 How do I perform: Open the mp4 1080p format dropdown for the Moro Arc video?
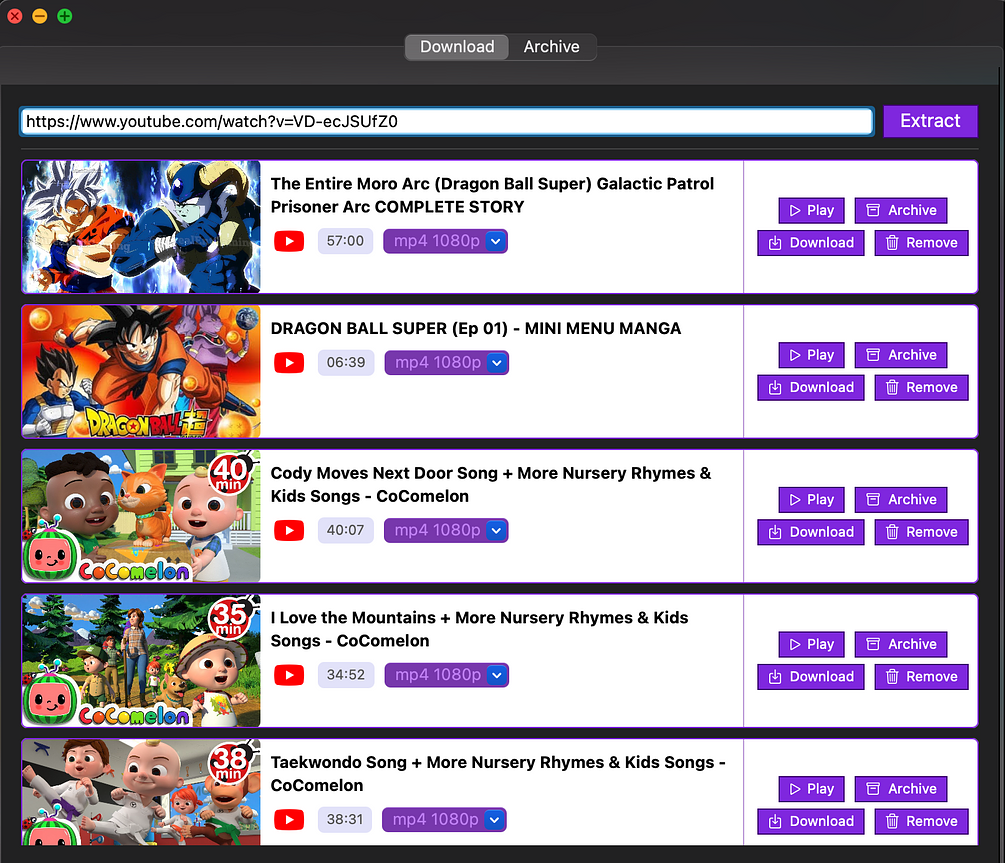pyautogui.click(x=497, y=240)
